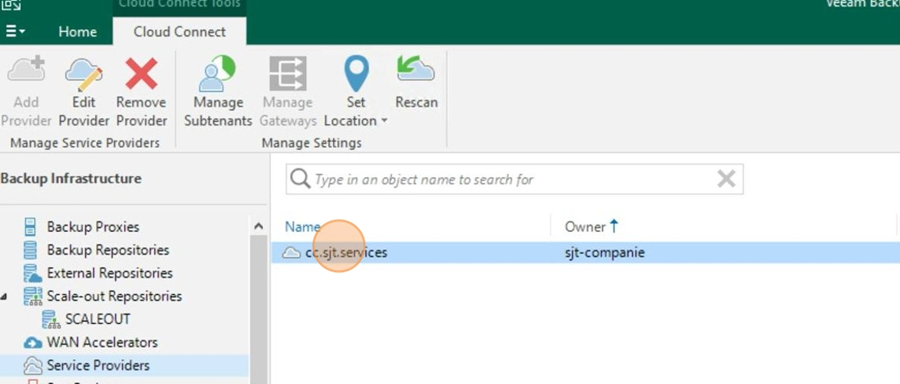Click the External Repositories tree icon
Viewport: 900px width, 384px height.
click(x=33, y=273)
